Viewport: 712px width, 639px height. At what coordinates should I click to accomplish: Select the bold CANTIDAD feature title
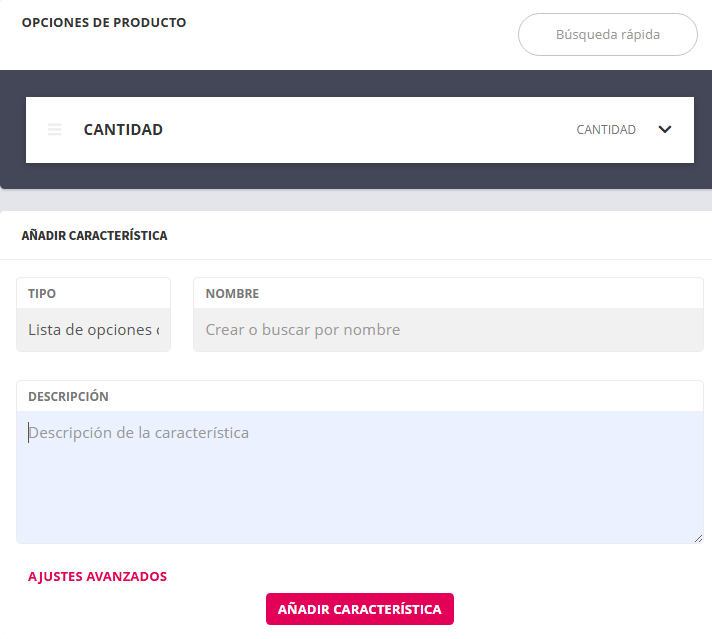point(123,130)
